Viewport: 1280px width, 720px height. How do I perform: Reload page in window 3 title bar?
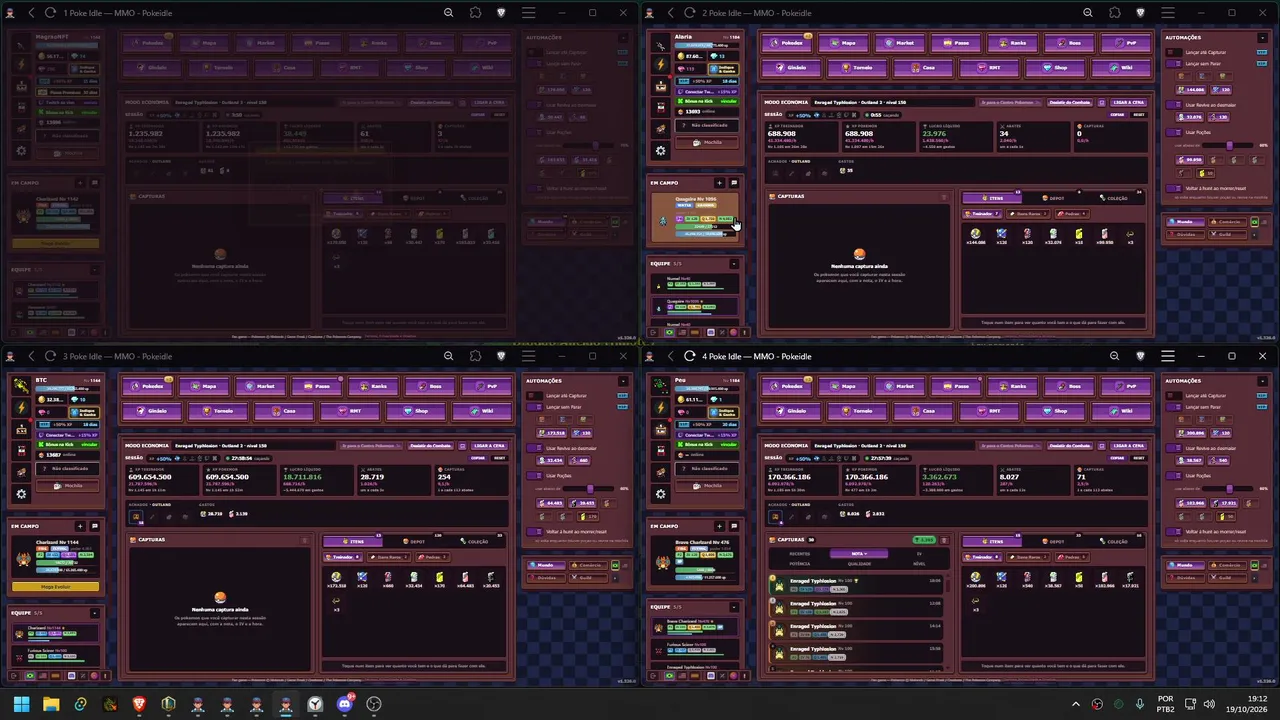click(50, 356)
